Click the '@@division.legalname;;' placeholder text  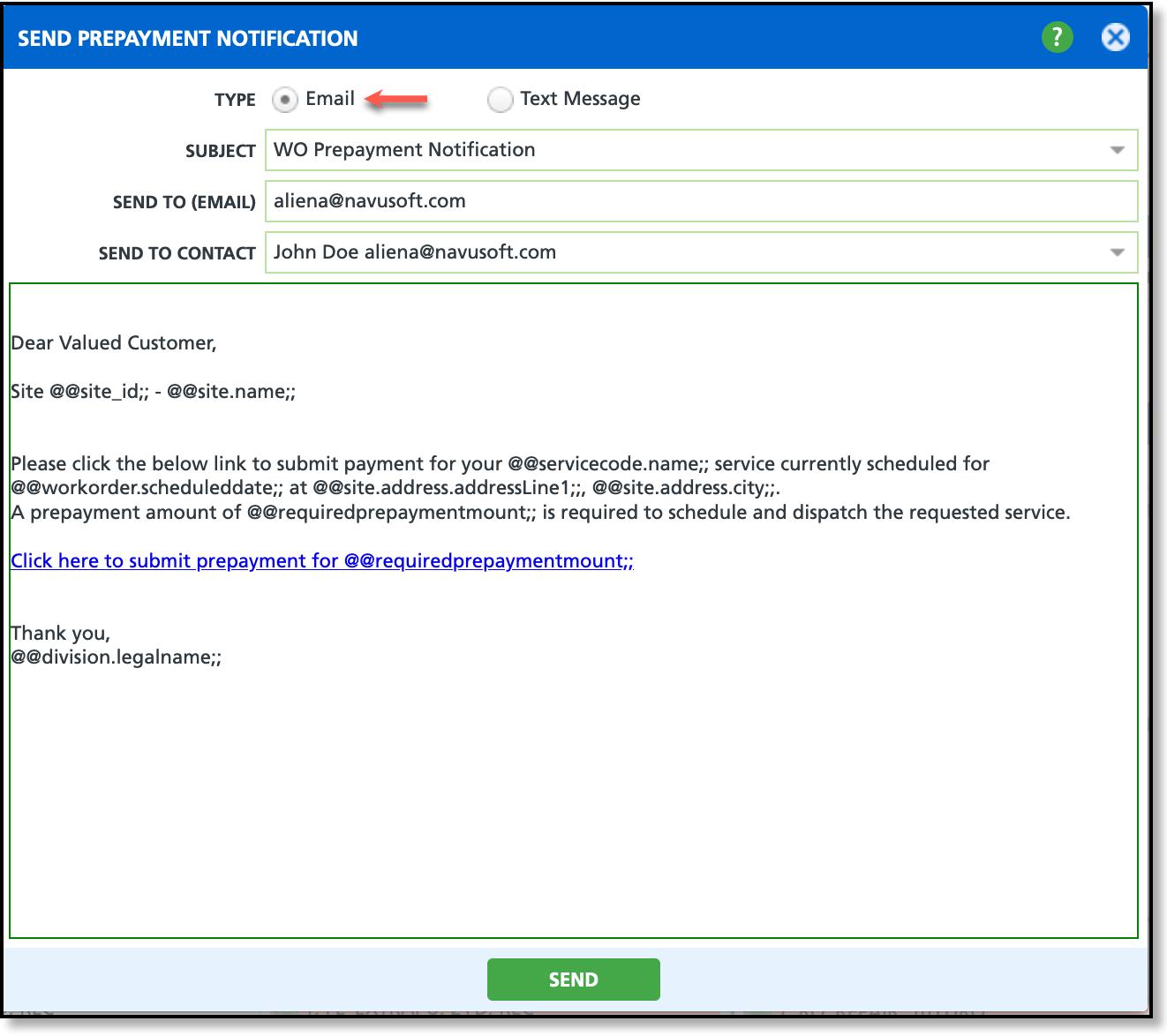pyautogui.click(x=117, y=657)
